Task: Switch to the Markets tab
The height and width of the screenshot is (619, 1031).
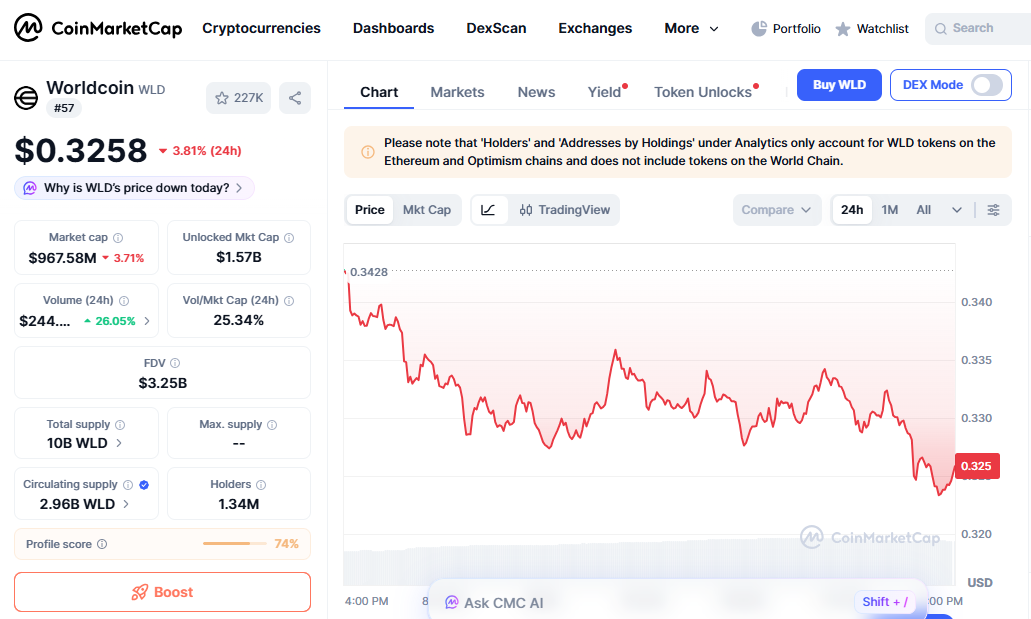Action: (x=457, y=92)
